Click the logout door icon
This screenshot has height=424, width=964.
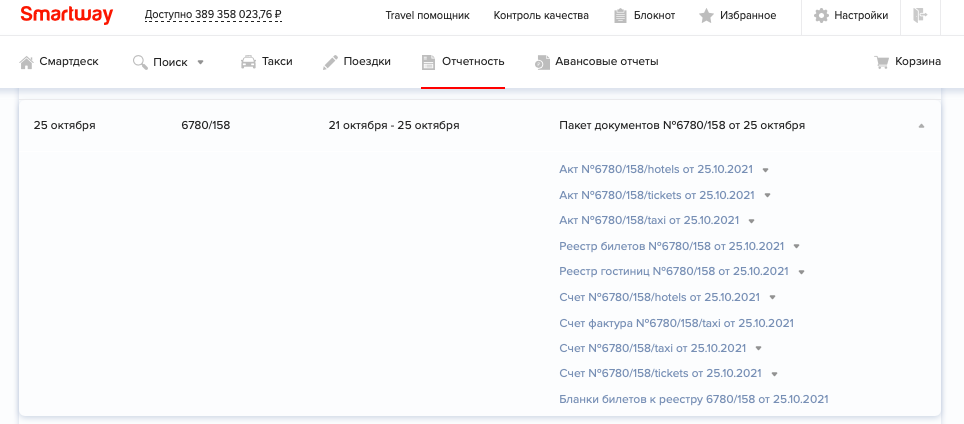[920, 15]
